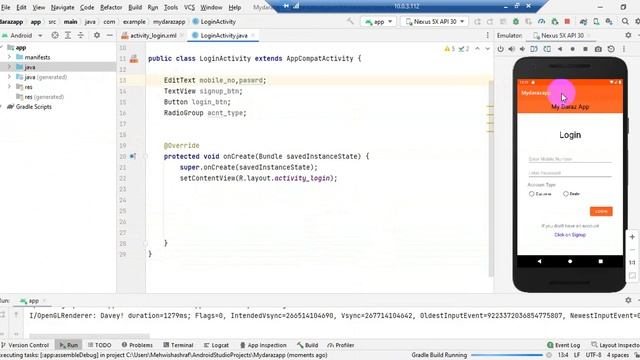Viewport: 640px width, 360px height.
Task: Switch to the activity_login.xml tab
Action: coord(153,36)
